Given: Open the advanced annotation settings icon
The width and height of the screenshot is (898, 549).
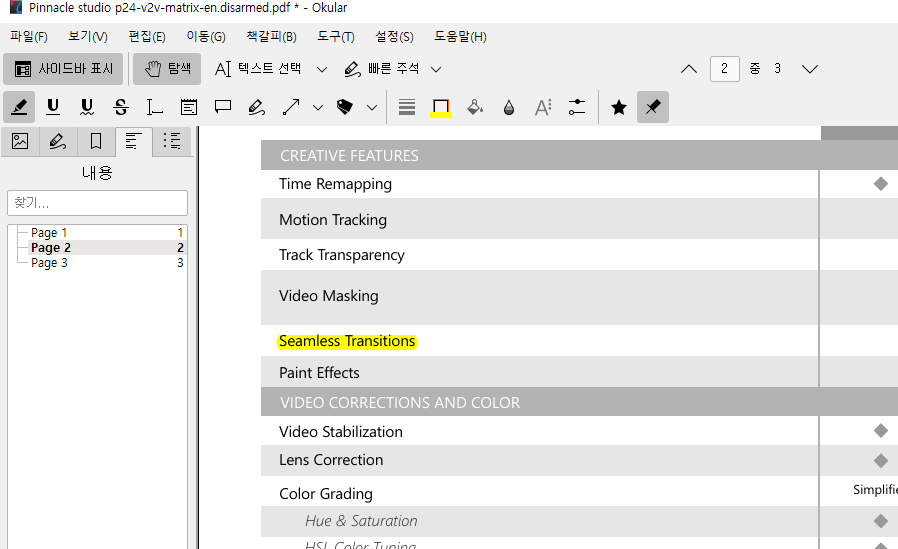Looking at the screenshot, I should coord(577,107).
